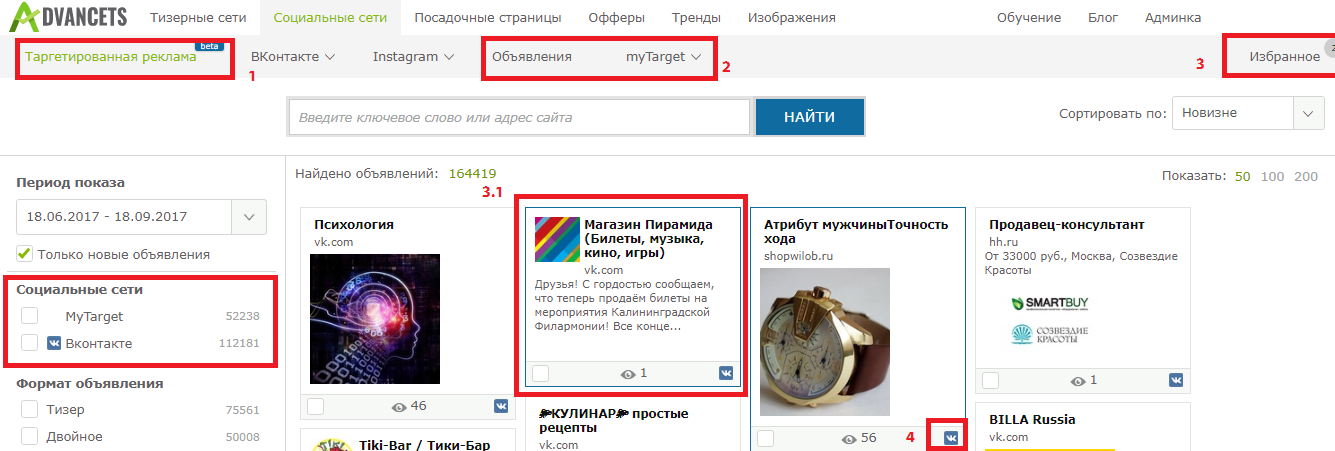Enable the Тизер format checkbox

[30, 409]
